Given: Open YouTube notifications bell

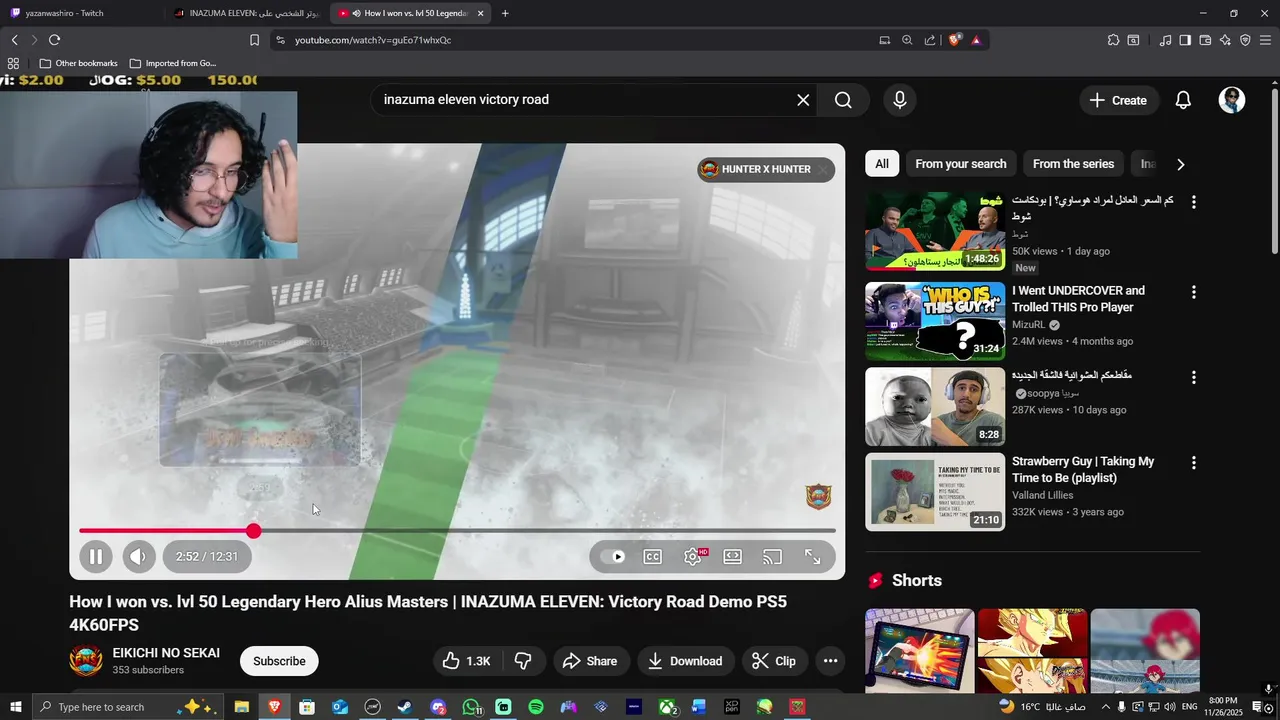Looking at the screenshot, I should [1183, 100].
